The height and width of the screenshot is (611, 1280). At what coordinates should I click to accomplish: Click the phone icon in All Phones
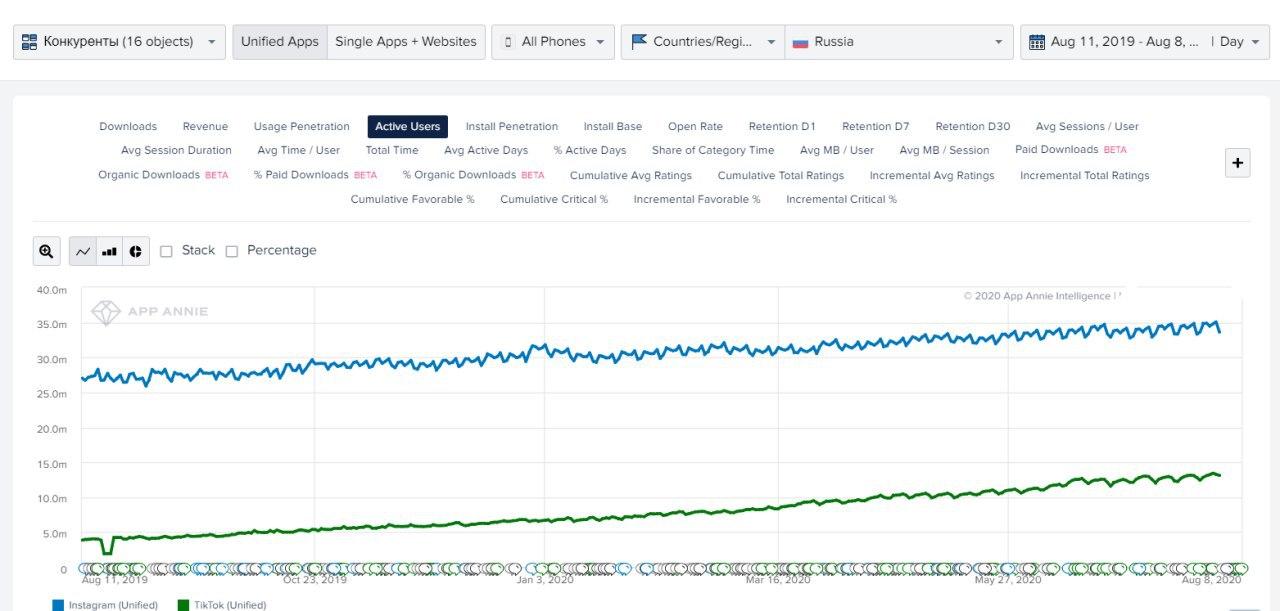pos(508,42)
